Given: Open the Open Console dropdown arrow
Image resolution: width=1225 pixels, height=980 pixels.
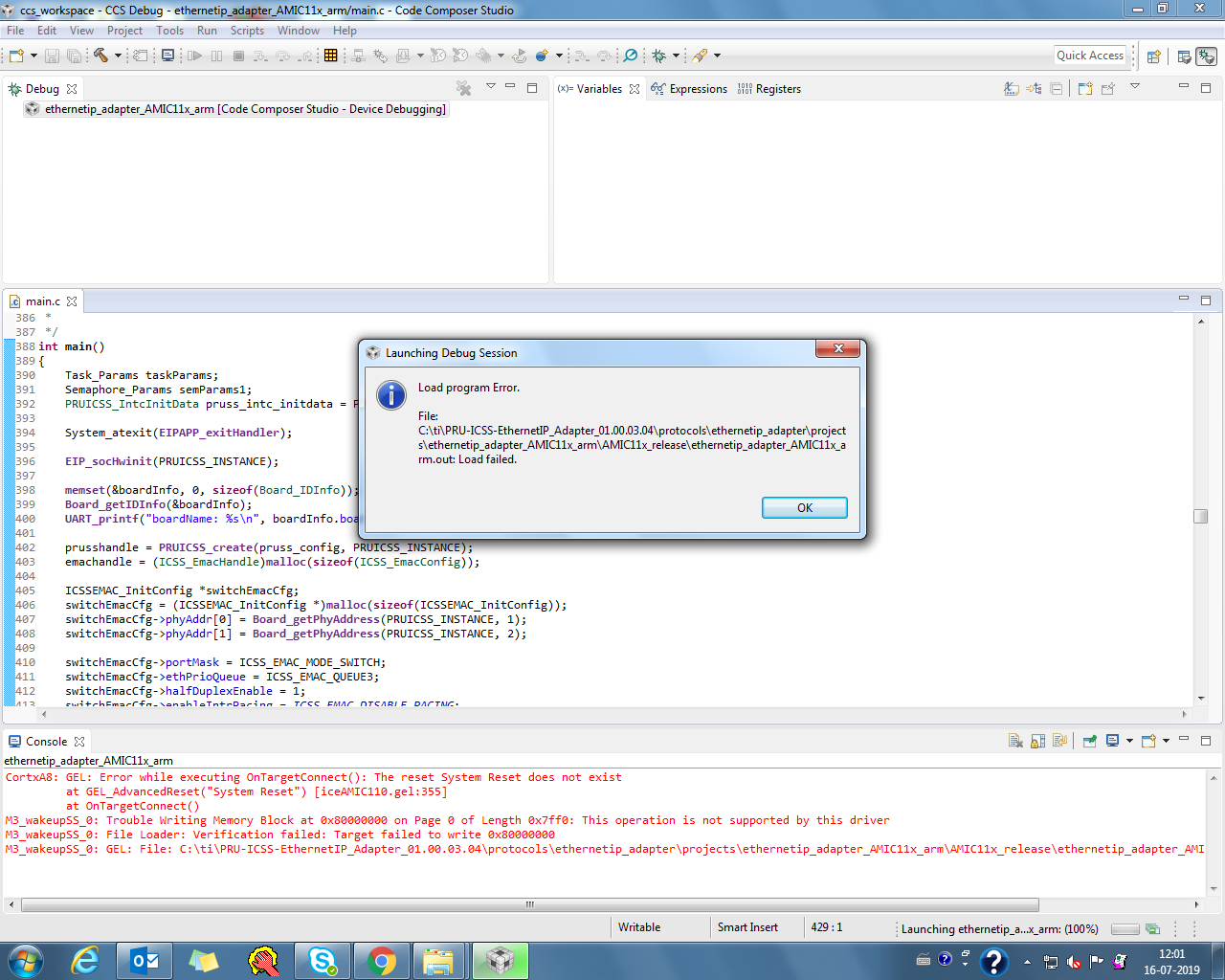Looking at the screenshot, I should (1166, 741).
